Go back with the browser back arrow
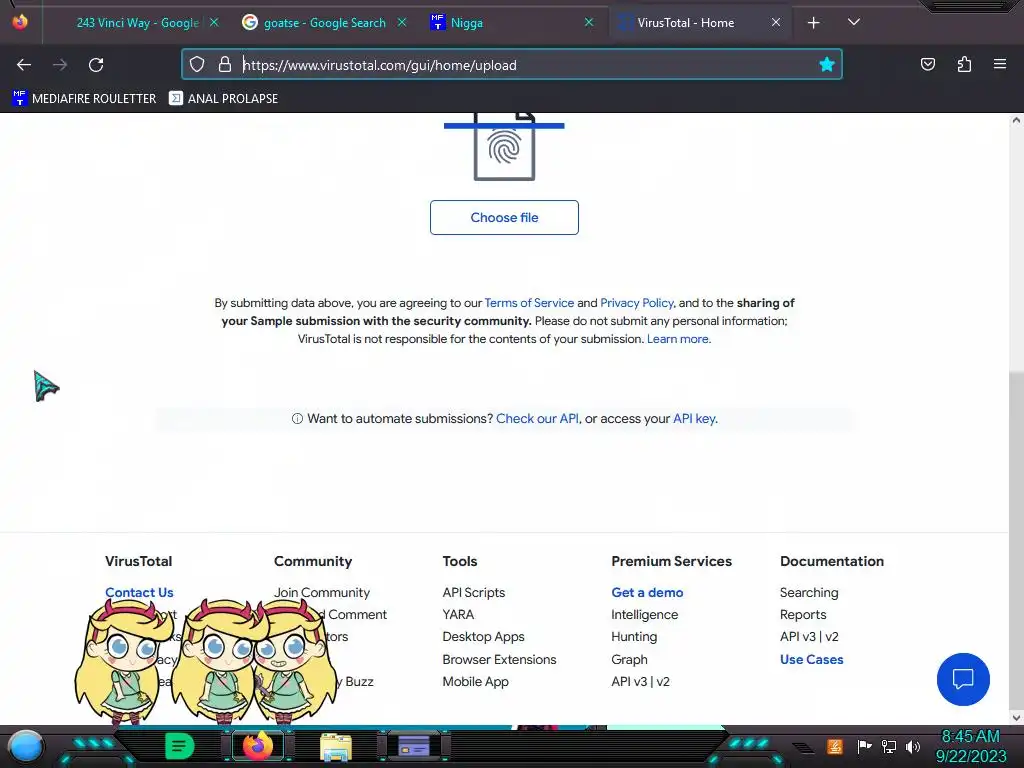 24,65
